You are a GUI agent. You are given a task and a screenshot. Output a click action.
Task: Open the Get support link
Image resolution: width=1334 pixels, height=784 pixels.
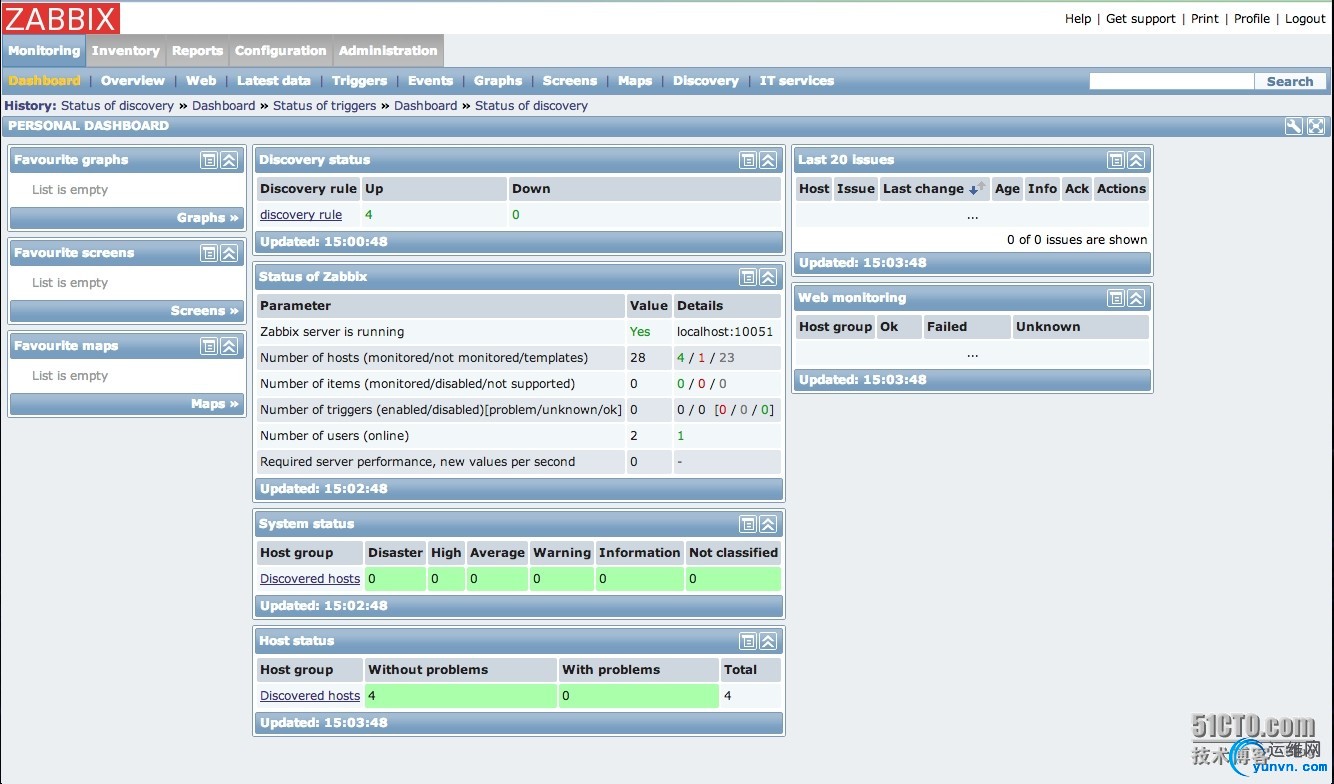(1141, 19)
